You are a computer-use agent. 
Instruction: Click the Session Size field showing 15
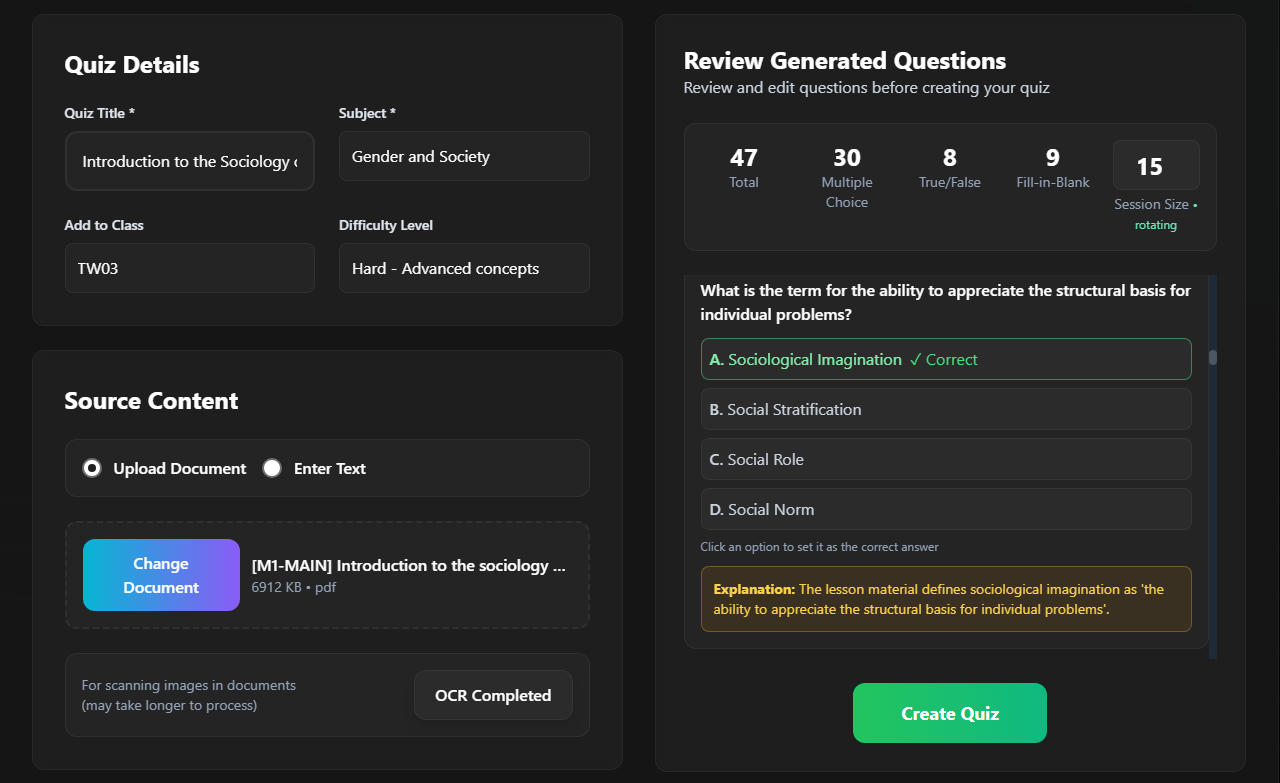1156,165
